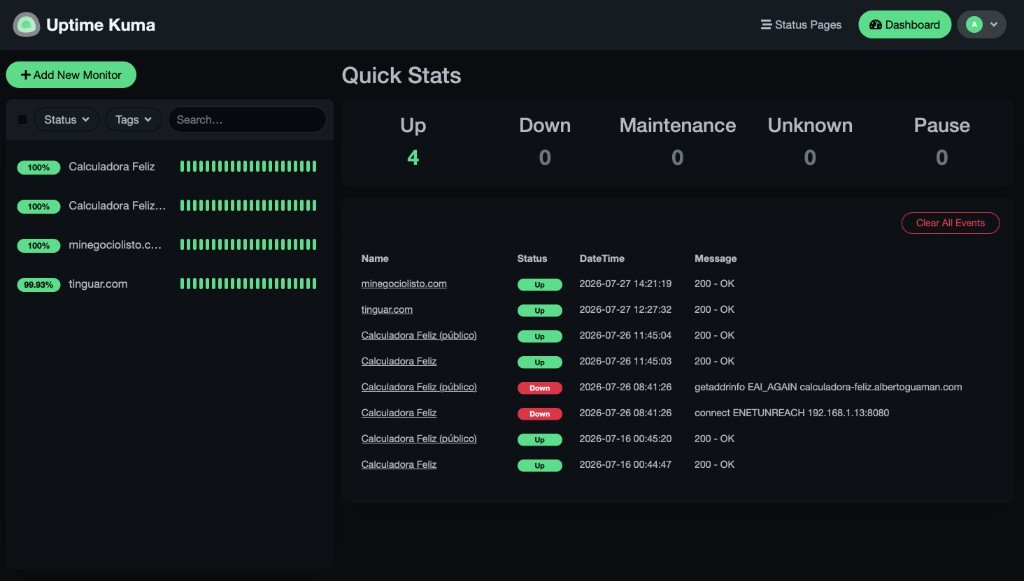Click the Pause stat heading

point(942,125)
